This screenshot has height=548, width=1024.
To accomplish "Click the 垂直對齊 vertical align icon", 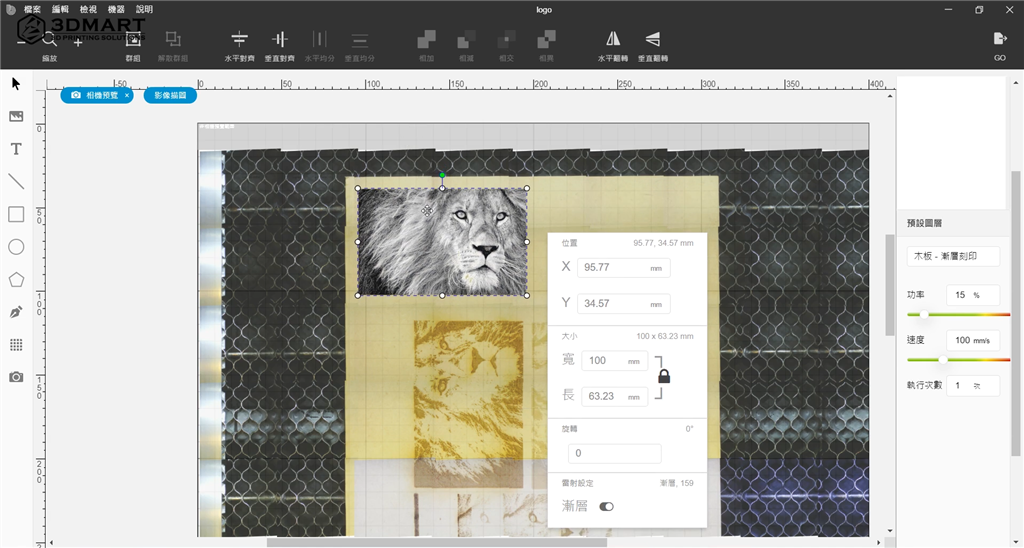I will point(279,39).
